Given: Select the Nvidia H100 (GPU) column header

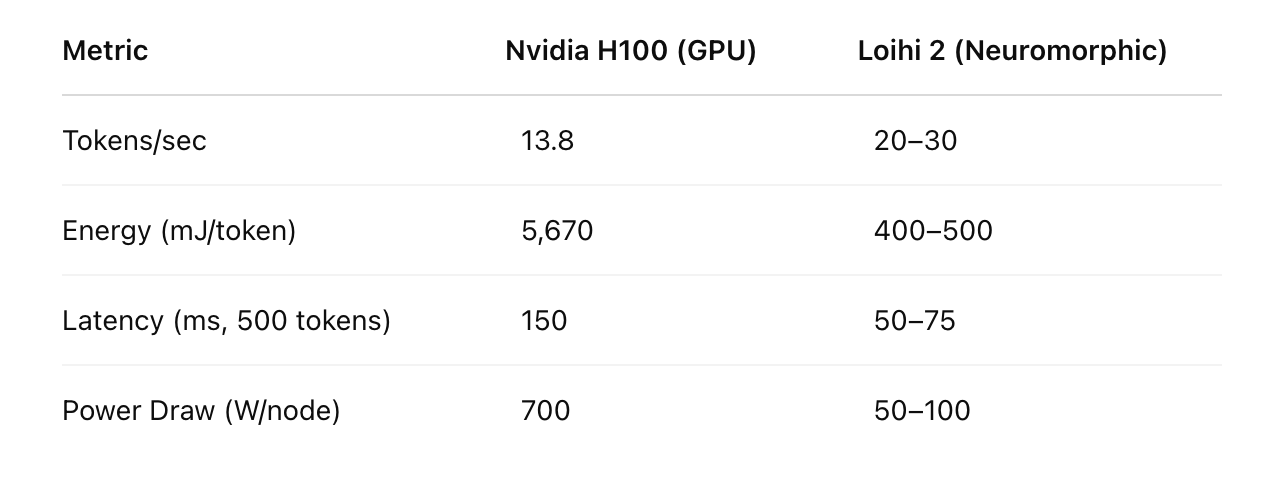Looking at the screenshot, I should [x=630, y=51].
